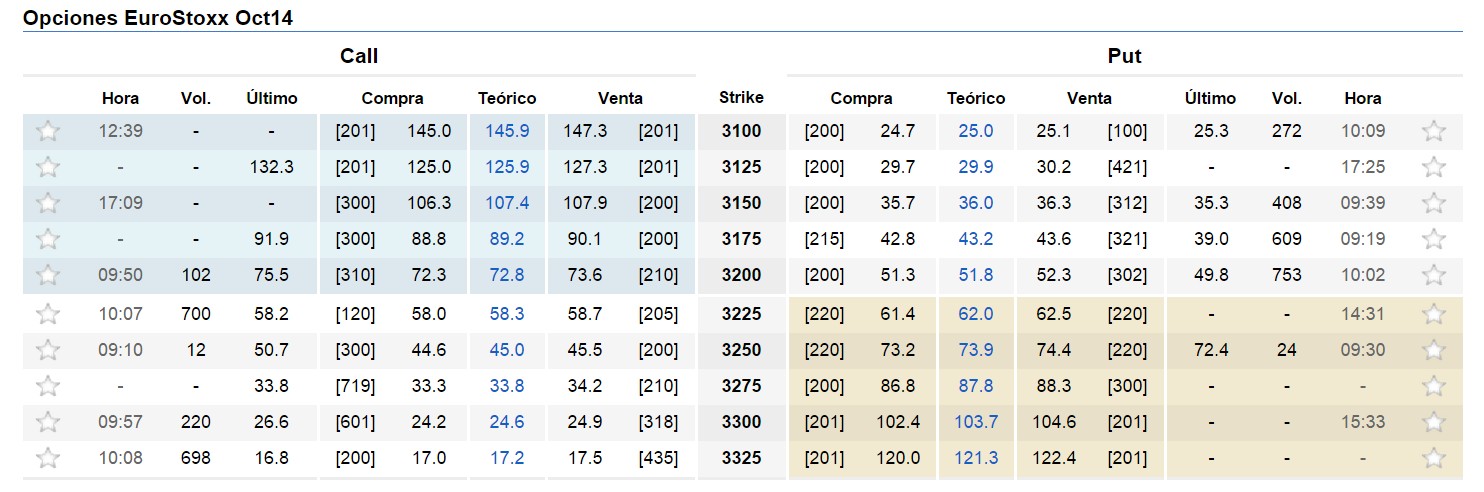Click call last price 132.3
Screen dimensions: 1484x492
pyautogui.click(x=272, y=167)
